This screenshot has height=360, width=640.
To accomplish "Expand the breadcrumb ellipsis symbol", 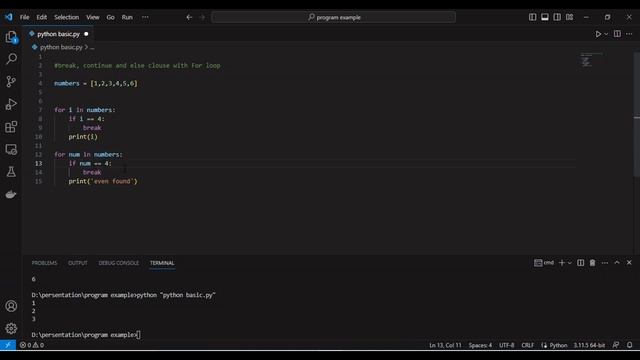I will click(x=92, y=47).
